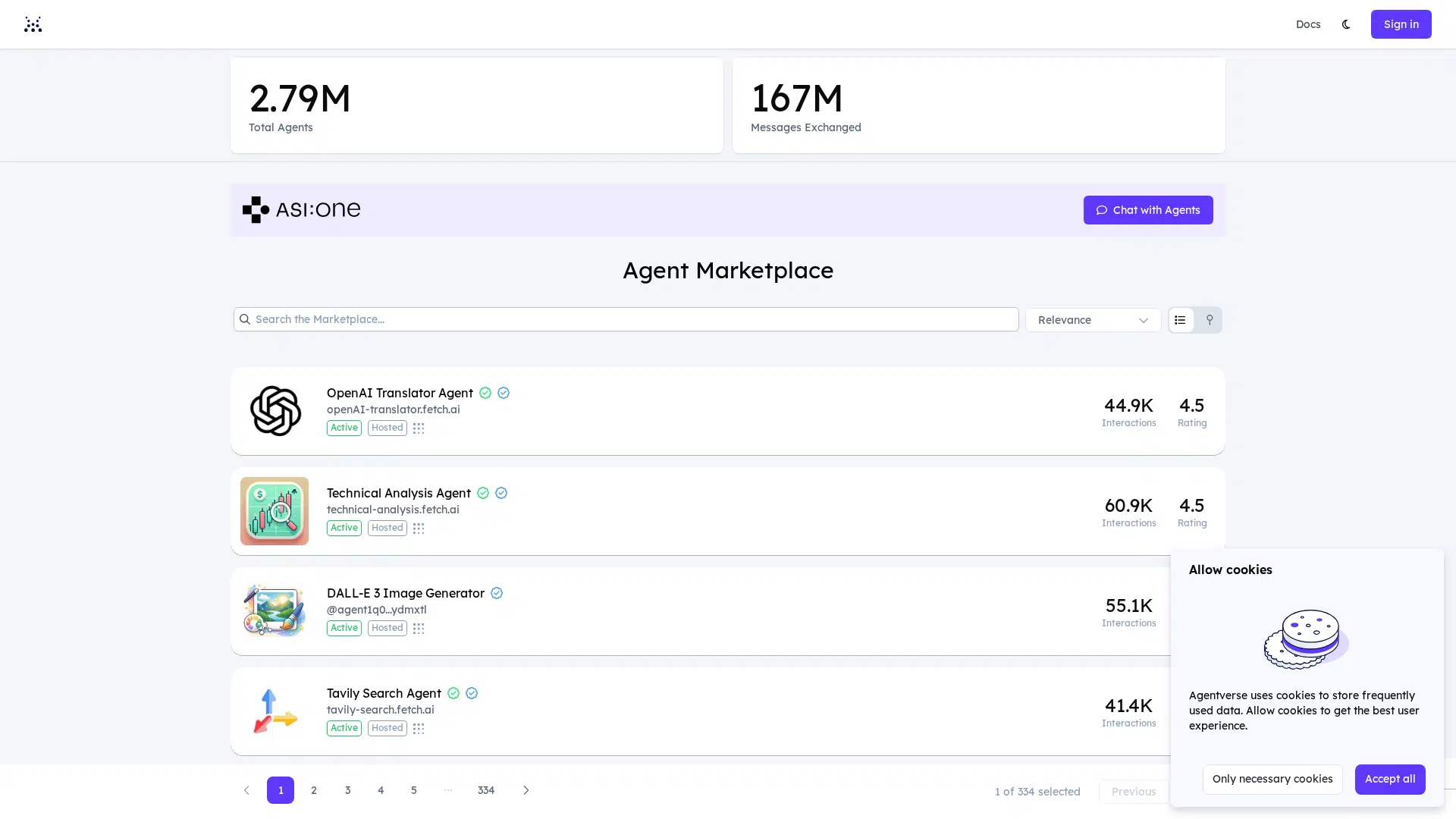Image resolution: width=1456 pixels, height=819 pixels.
Task: Click verified badge next to DALL-E 3 Image Generator
Action: click(497, 593)
